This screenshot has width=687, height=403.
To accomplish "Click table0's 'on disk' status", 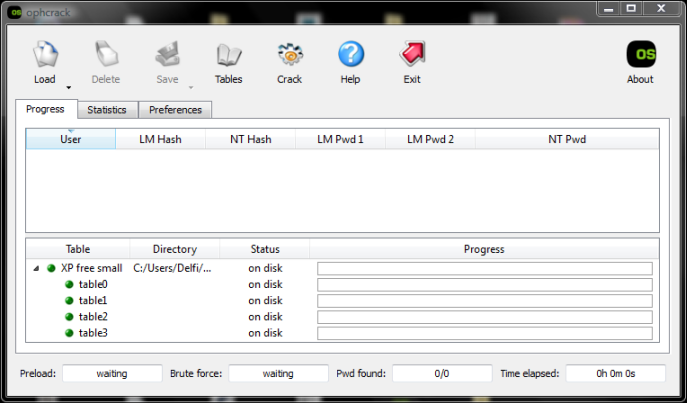I will [x=265, y=284].
